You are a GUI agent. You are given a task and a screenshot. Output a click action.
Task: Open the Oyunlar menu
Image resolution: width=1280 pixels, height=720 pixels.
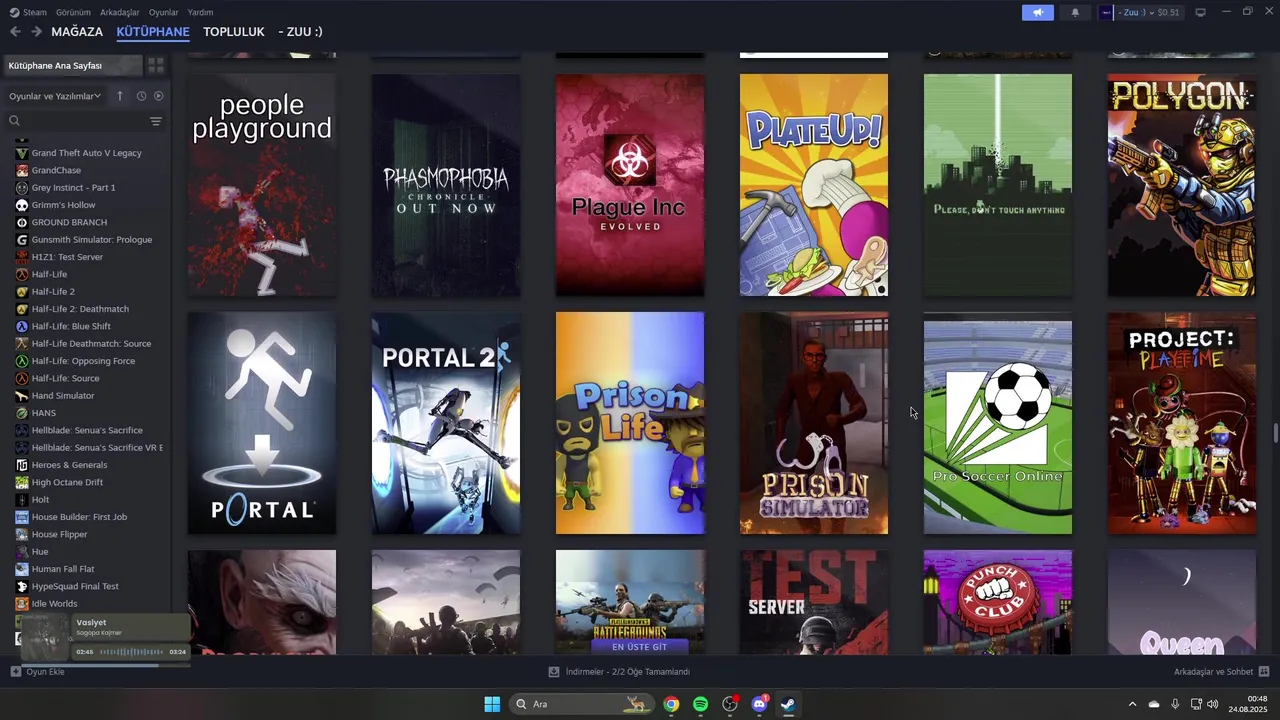pyautogui.click(x=163, y=12)
